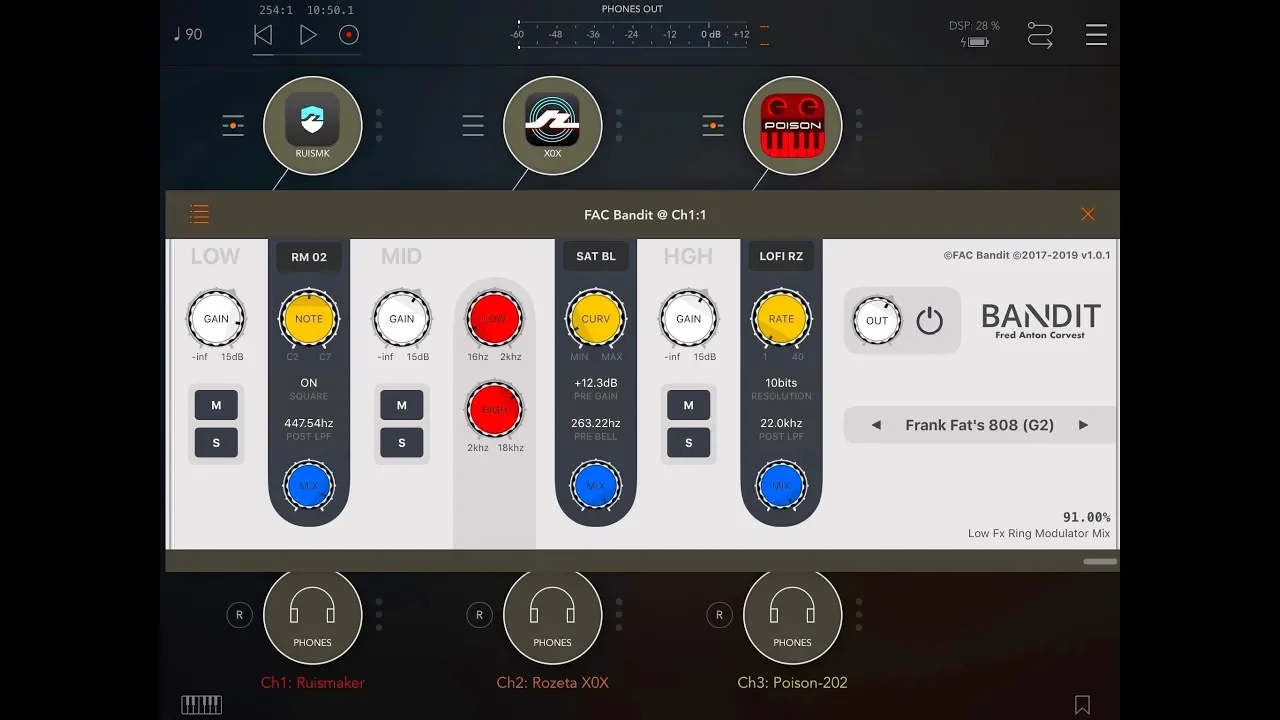Open the routing icon in top bar
1280x720 pixels.
coord(1040,36)
